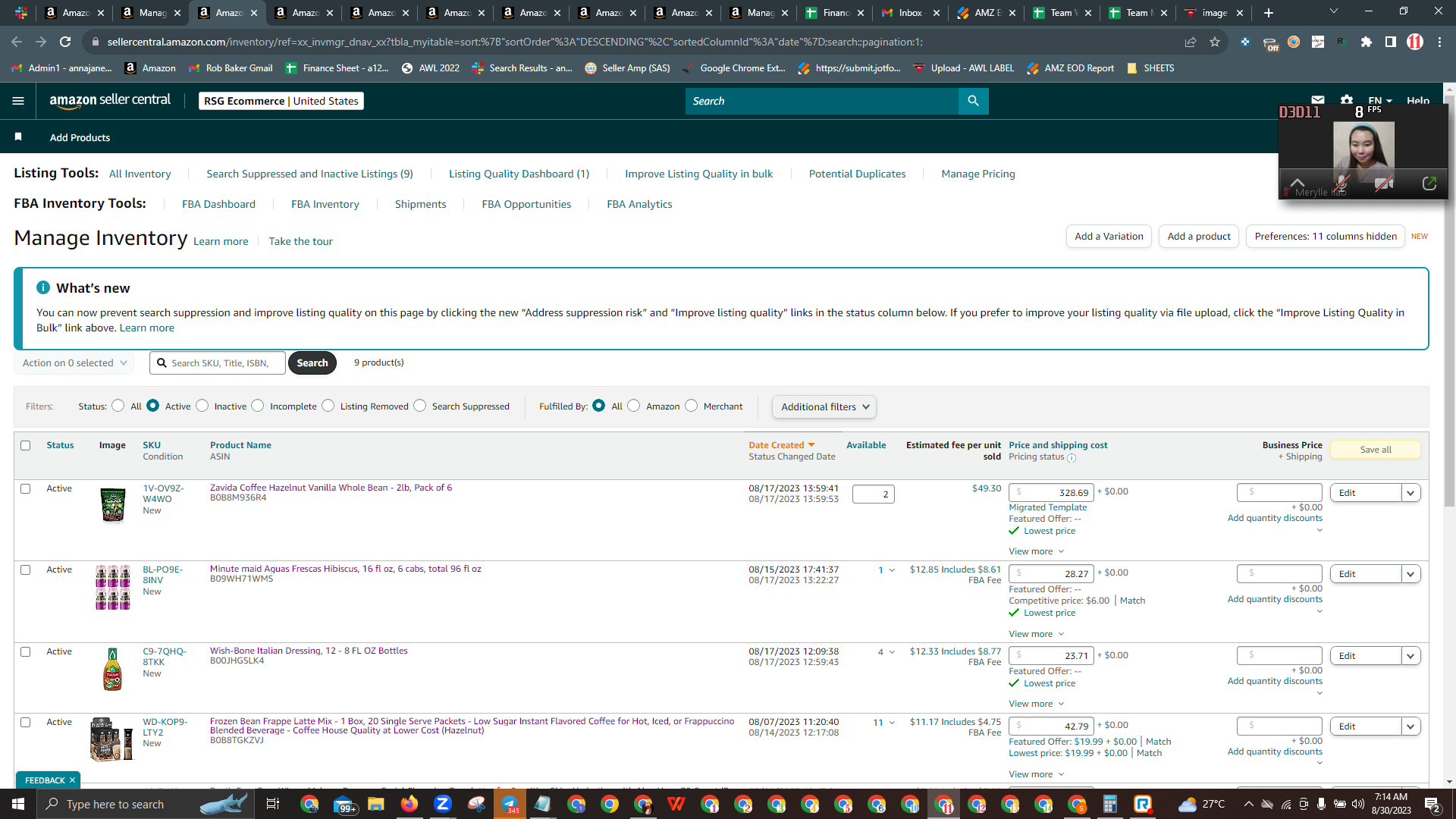1456x819 pixels.
Task: Open Telegram from the taskbar
Action: [x=510, y=804]
